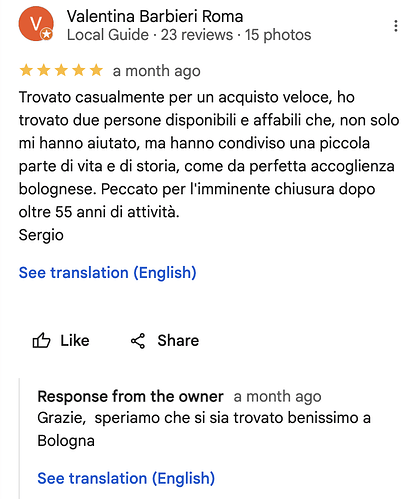Viewport: 420px width, 499px height.
Task: Click the owner response's 'a month ago' timestamp
Action: [x=277, y=397]
